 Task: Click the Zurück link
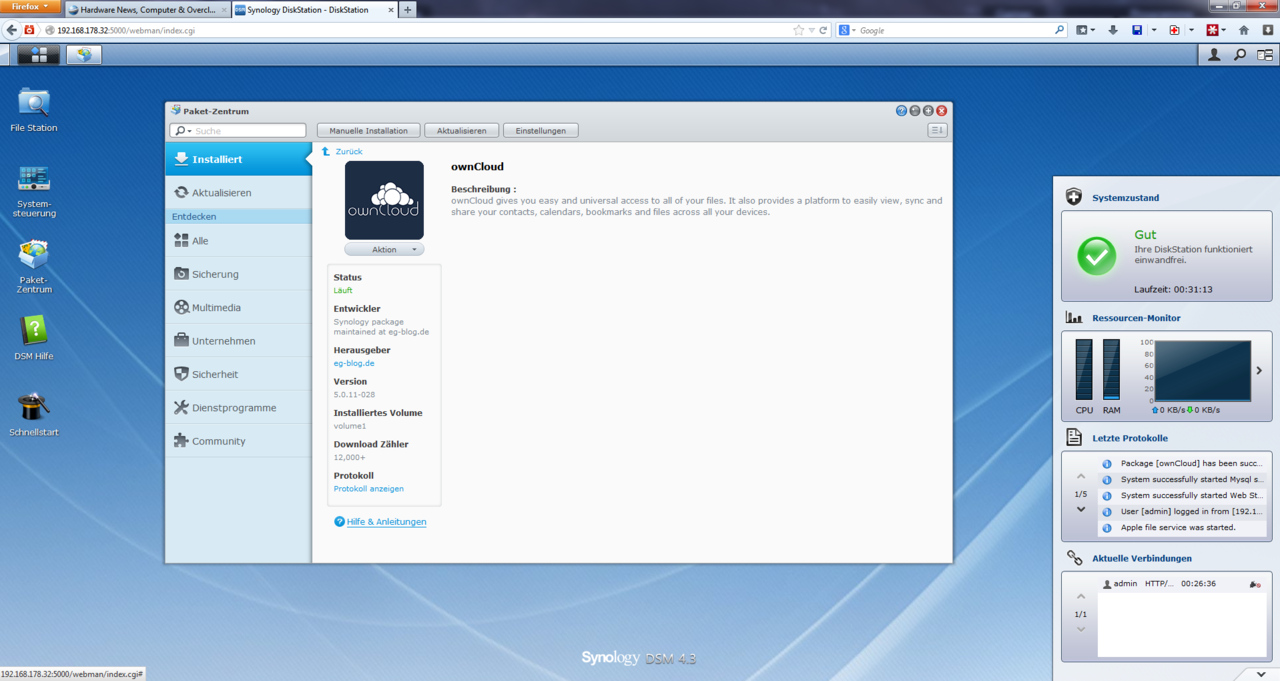coord(349,152)
